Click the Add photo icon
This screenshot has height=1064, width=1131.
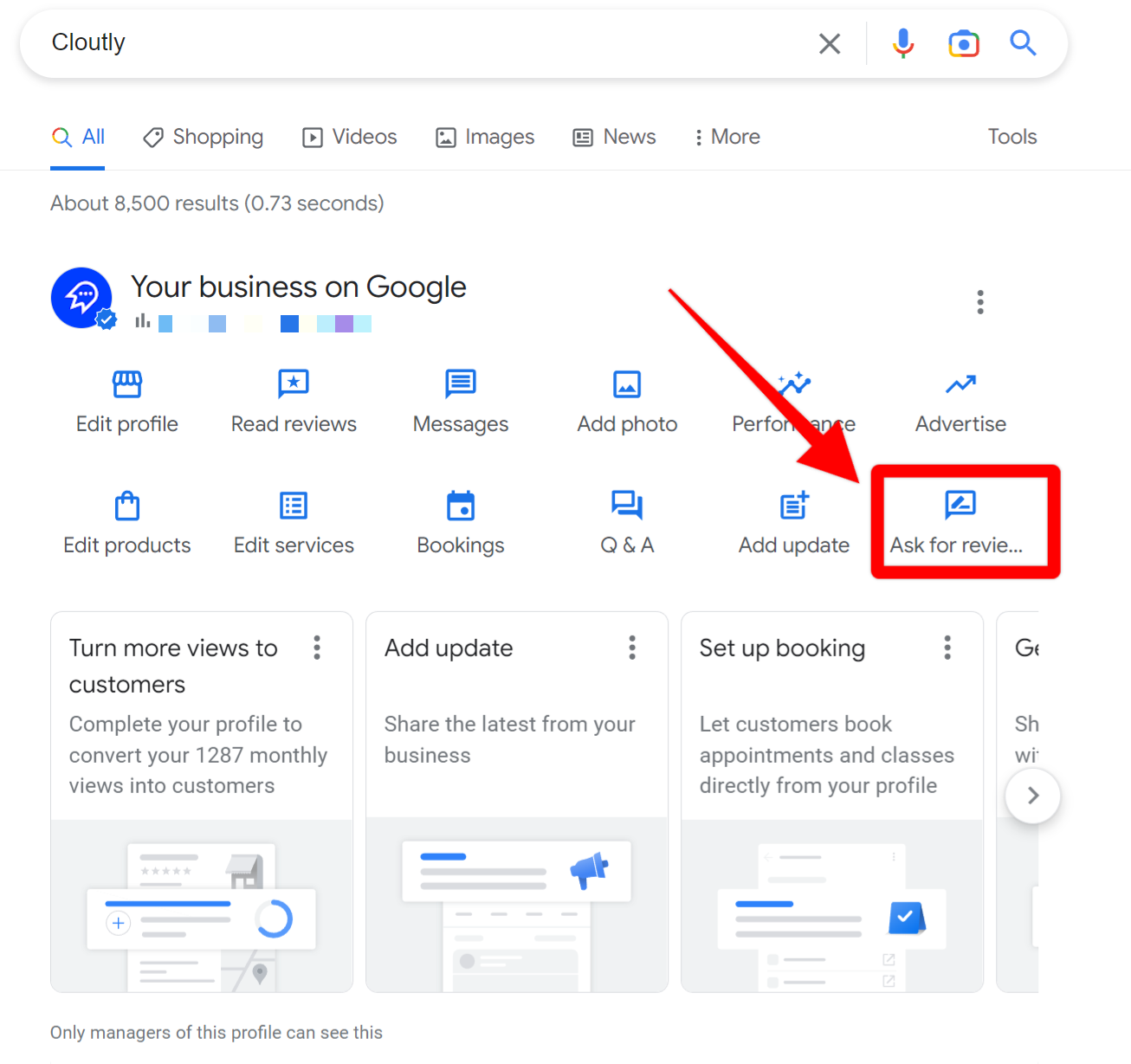626,384
